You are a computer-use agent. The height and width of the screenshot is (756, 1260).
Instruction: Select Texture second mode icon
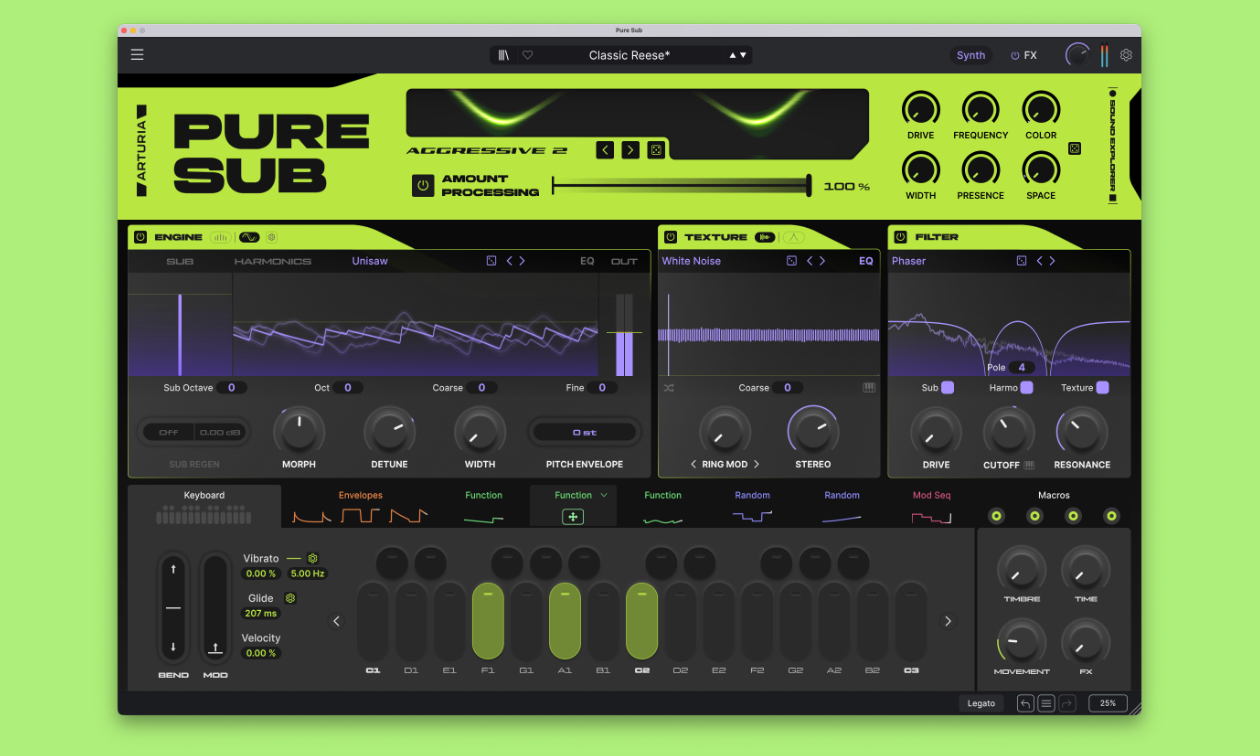(x=793, y=237)
